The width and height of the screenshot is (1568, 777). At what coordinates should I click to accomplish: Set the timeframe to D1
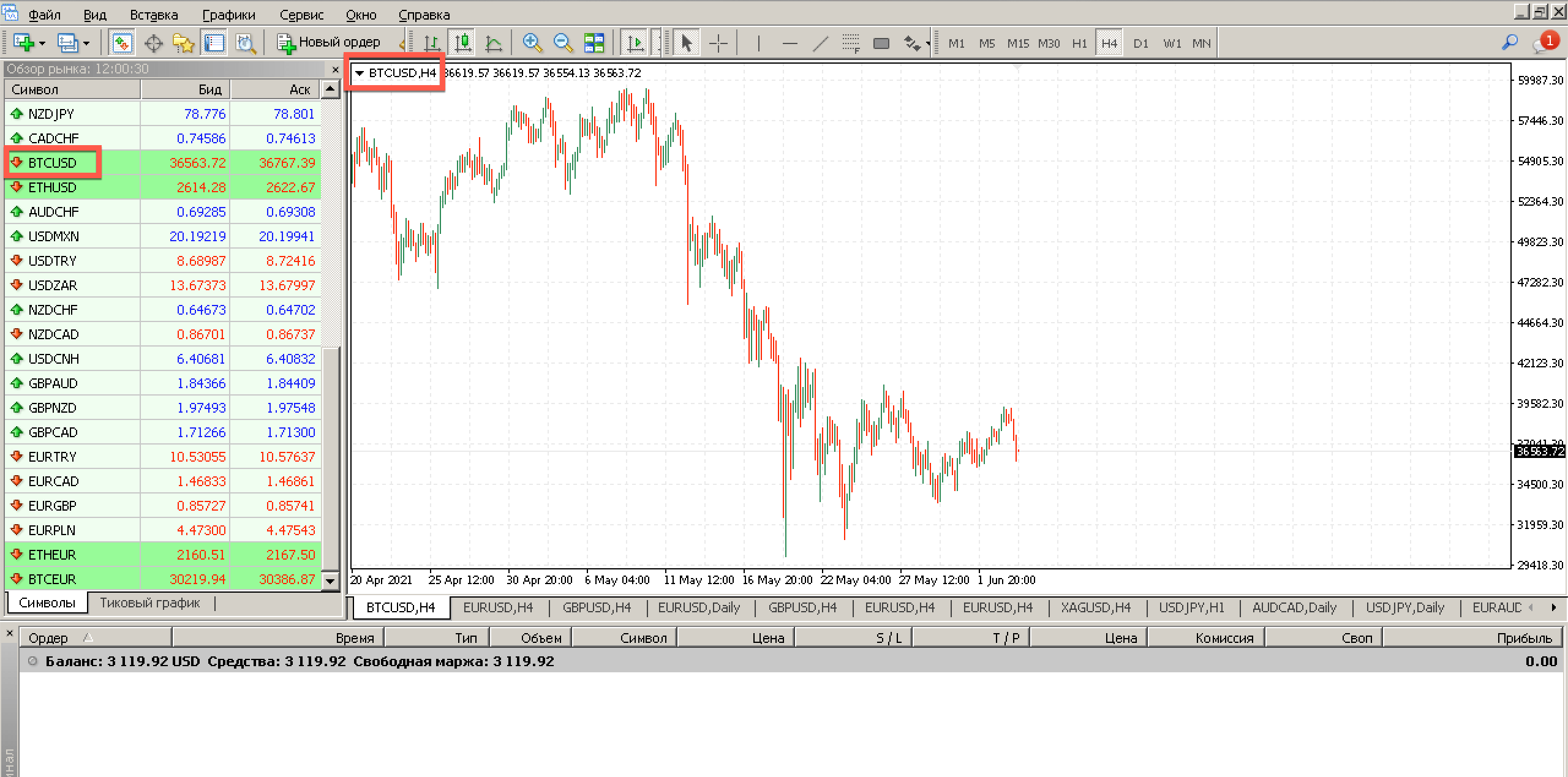[x=1140, y=43]
